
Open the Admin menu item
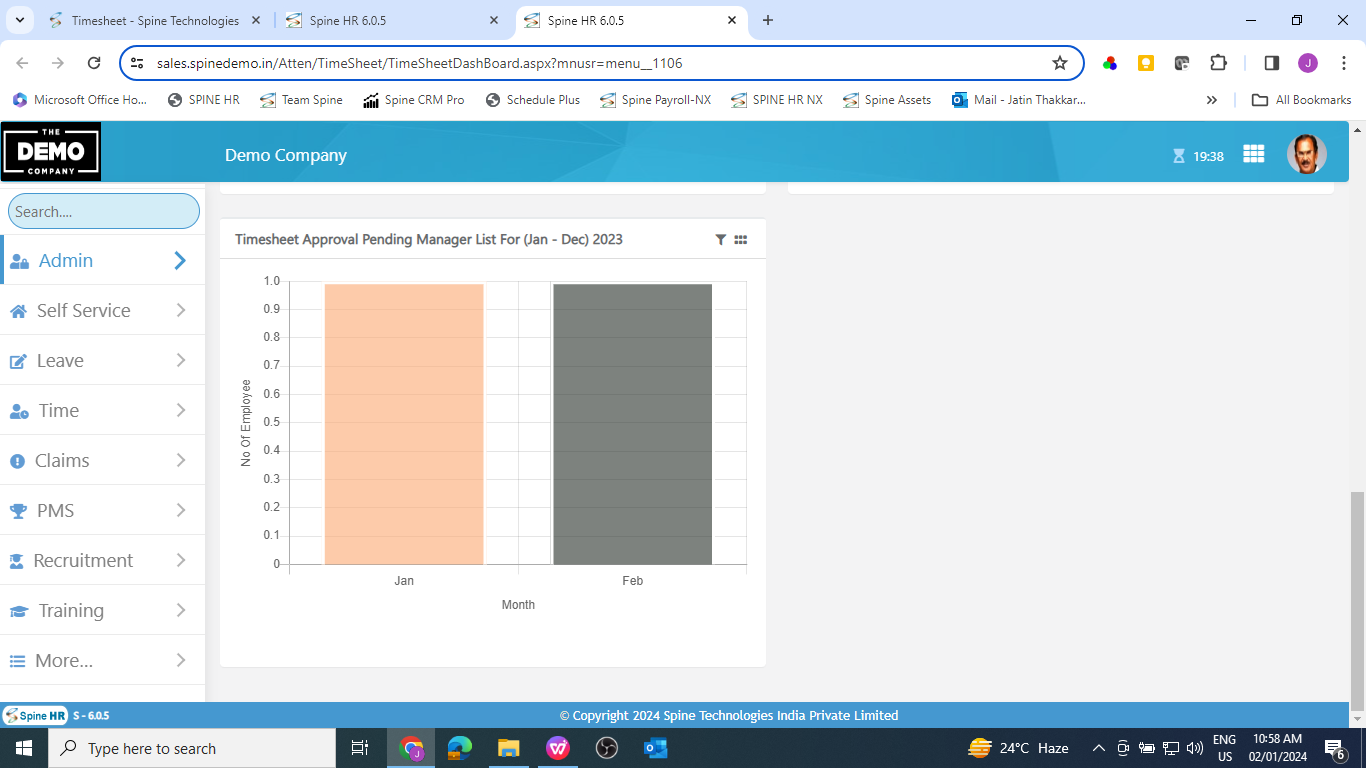pyautogui.click(x=102, y=260)
